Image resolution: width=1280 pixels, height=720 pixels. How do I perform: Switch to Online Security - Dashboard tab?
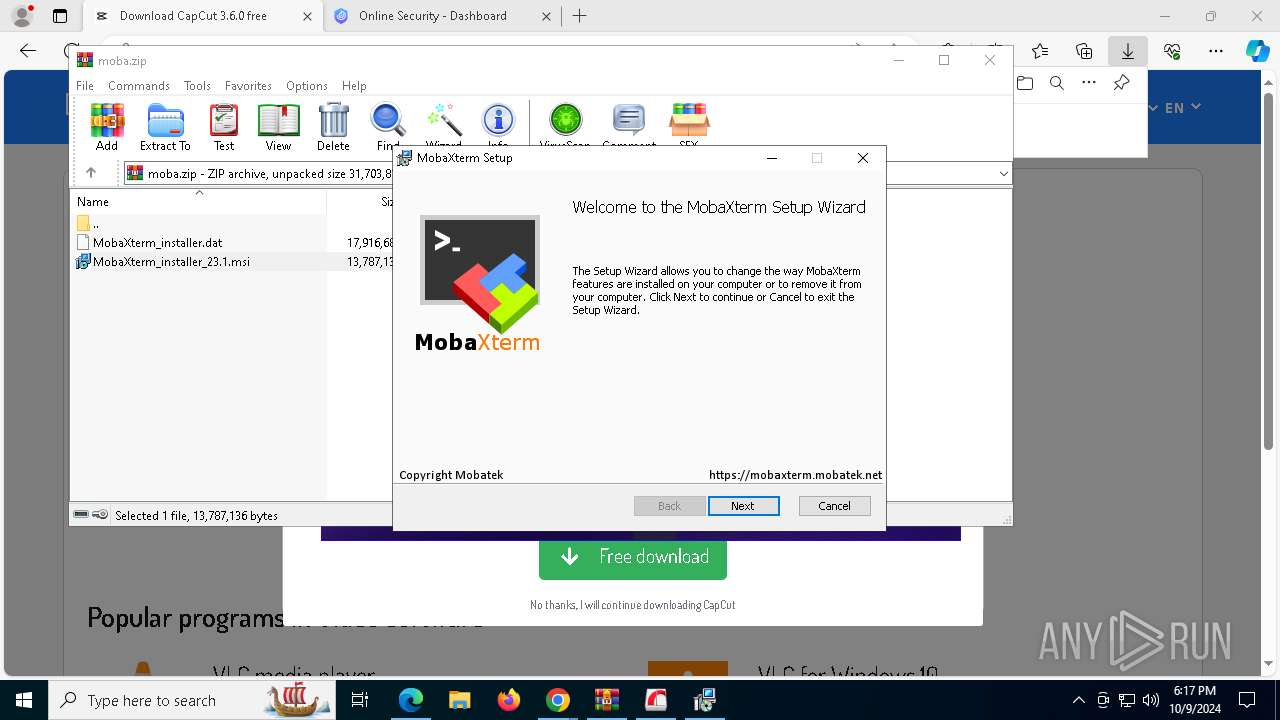pyautogui.click(x=433, y=16)
